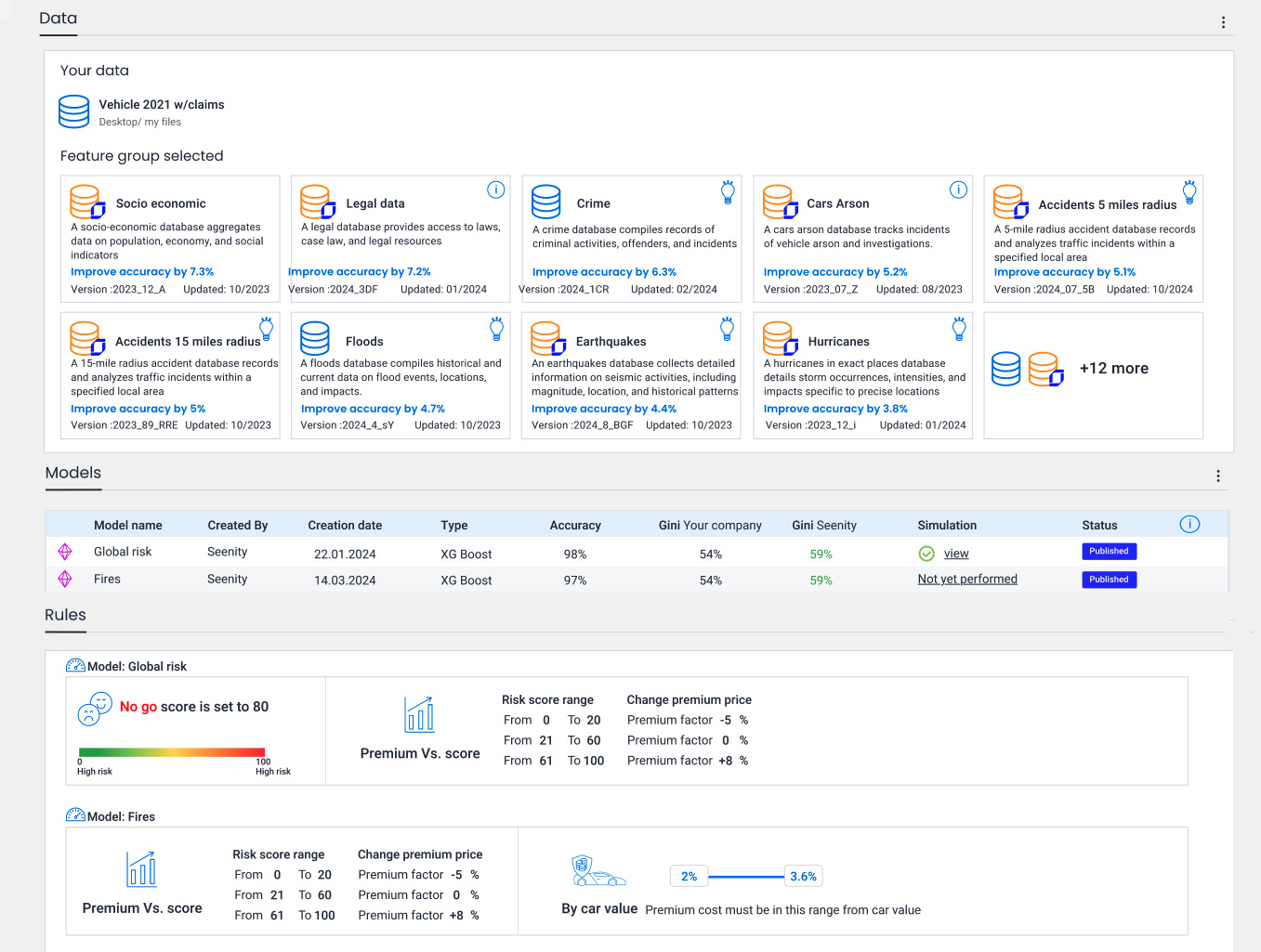Click the lightbulb on Accidents 15 miles radius
The image size is (1261, 952).
[267, 329]
